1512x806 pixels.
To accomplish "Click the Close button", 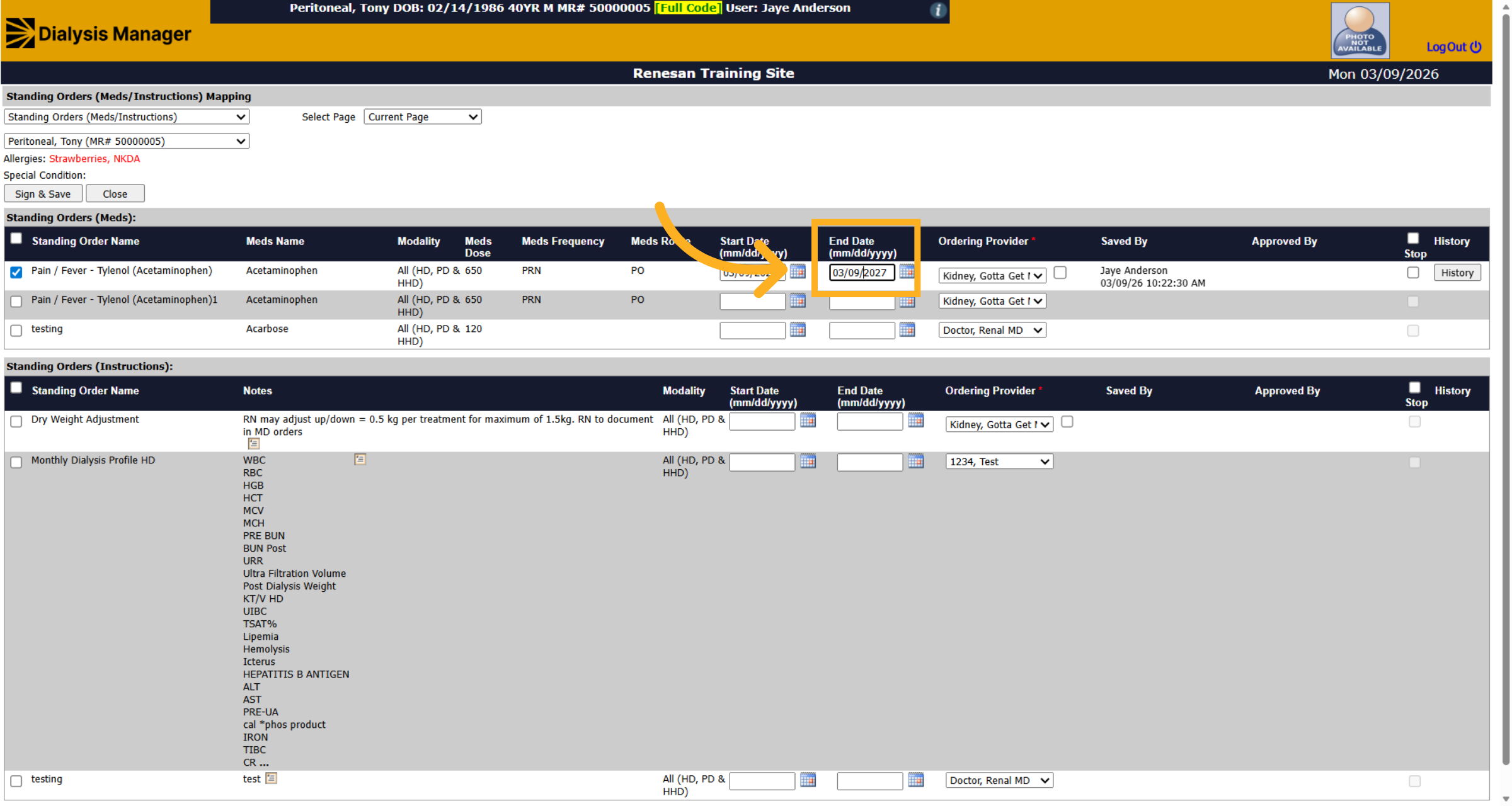I will pos(115,194).
